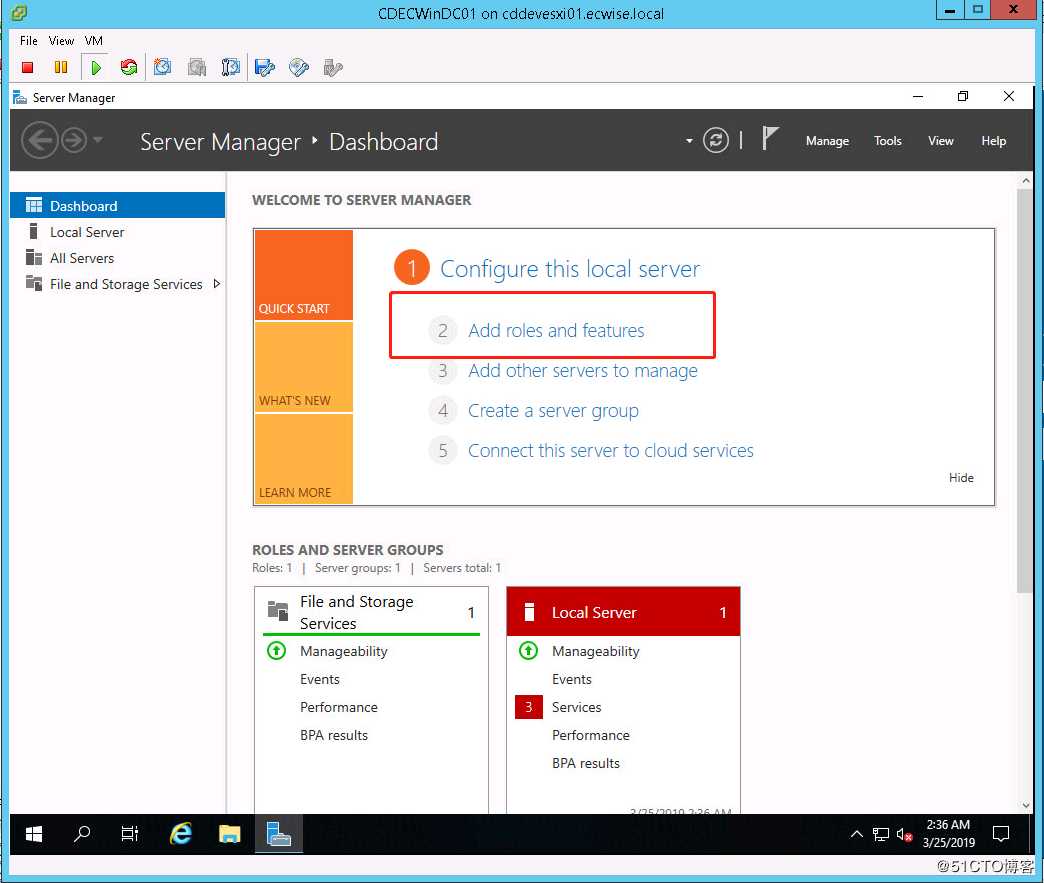The image size is (1044, 883).
Task: Open the Notifications flag icon
Action: tap(770, 139)
